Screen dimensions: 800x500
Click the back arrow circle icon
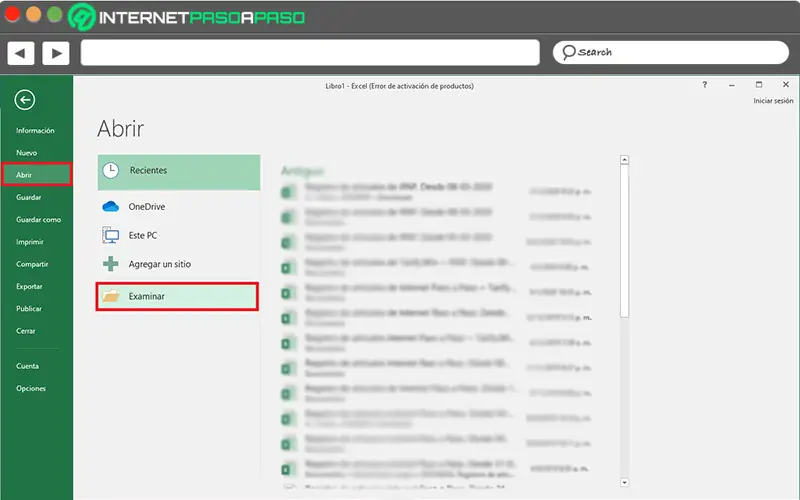[x=24, y=99]
